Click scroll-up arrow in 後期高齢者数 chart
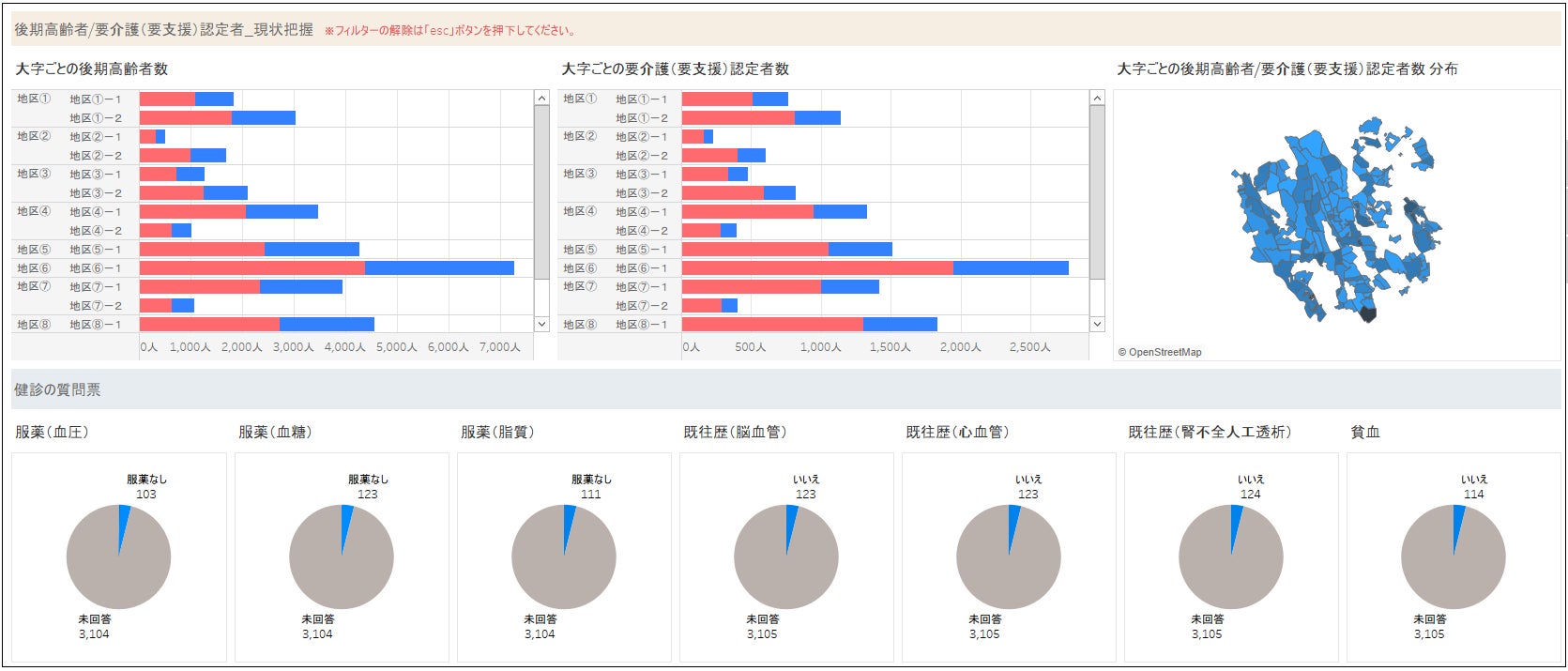The width and height of the screenshot is (1568, 671). [x=541, y=98]
